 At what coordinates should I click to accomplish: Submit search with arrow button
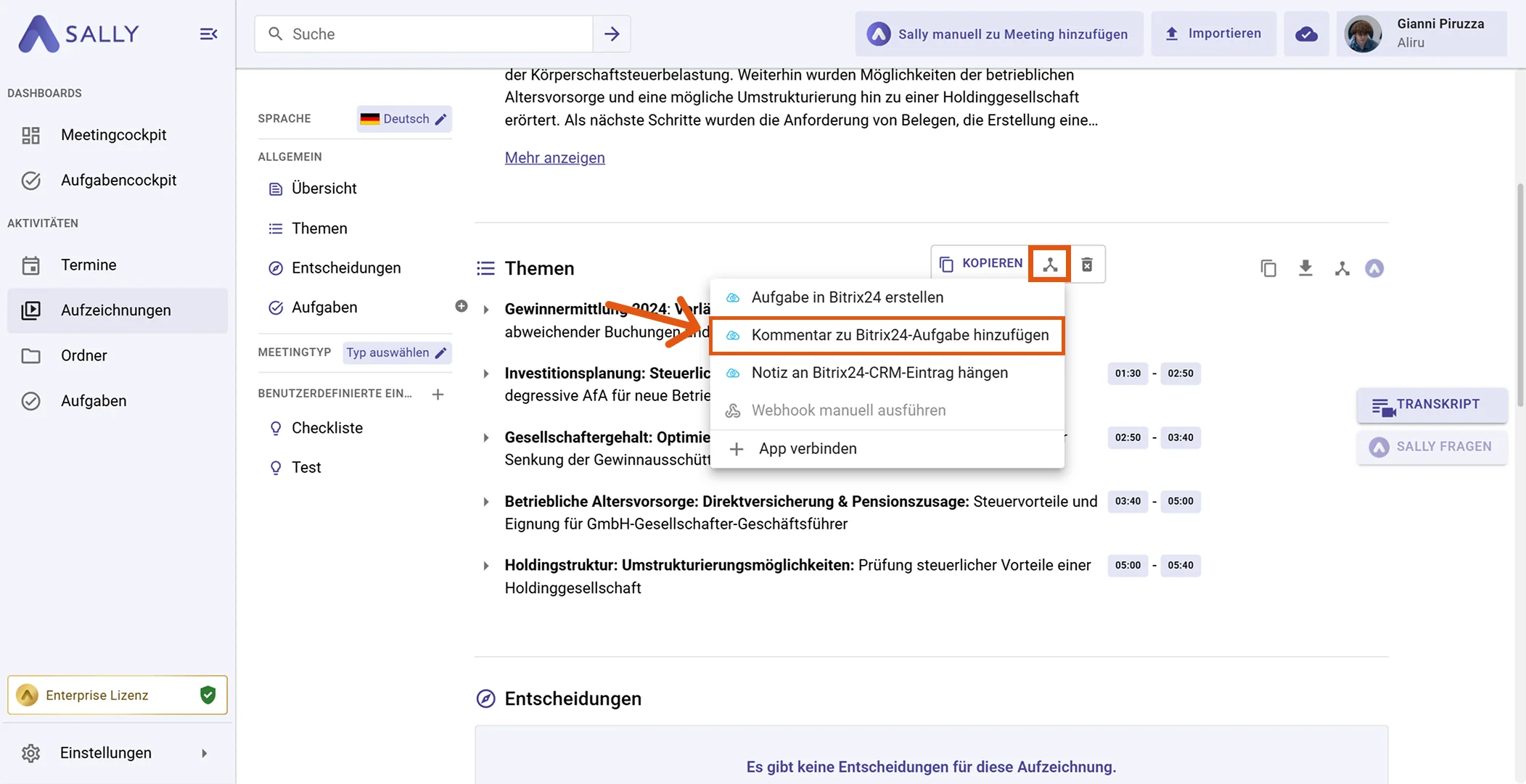pyautogui.click(x=612, y=34)
